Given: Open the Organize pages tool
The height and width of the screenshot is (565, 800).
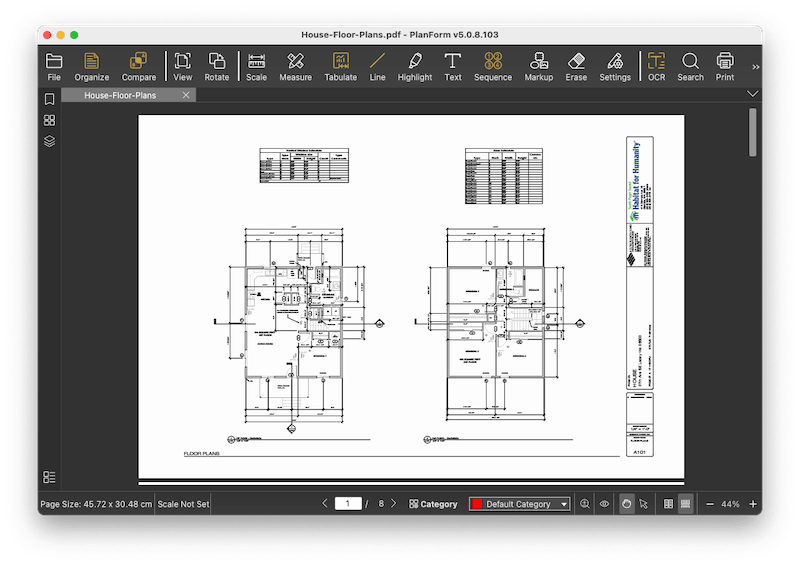Looking at the screenshot, I should [x=92, y=67].
